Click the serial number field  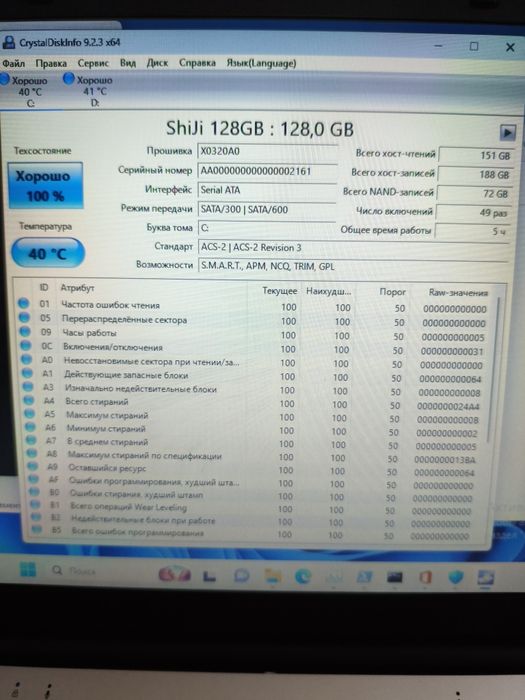pyautogui.click(x=267, y=171)
